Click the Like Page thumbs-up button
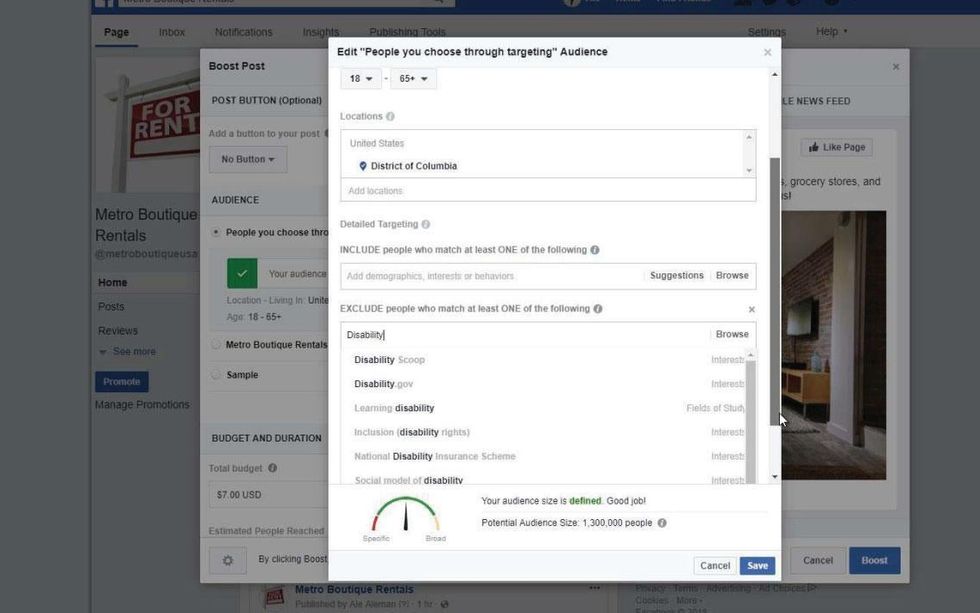This screenshot has width=980, height=613. pos(836,147)
